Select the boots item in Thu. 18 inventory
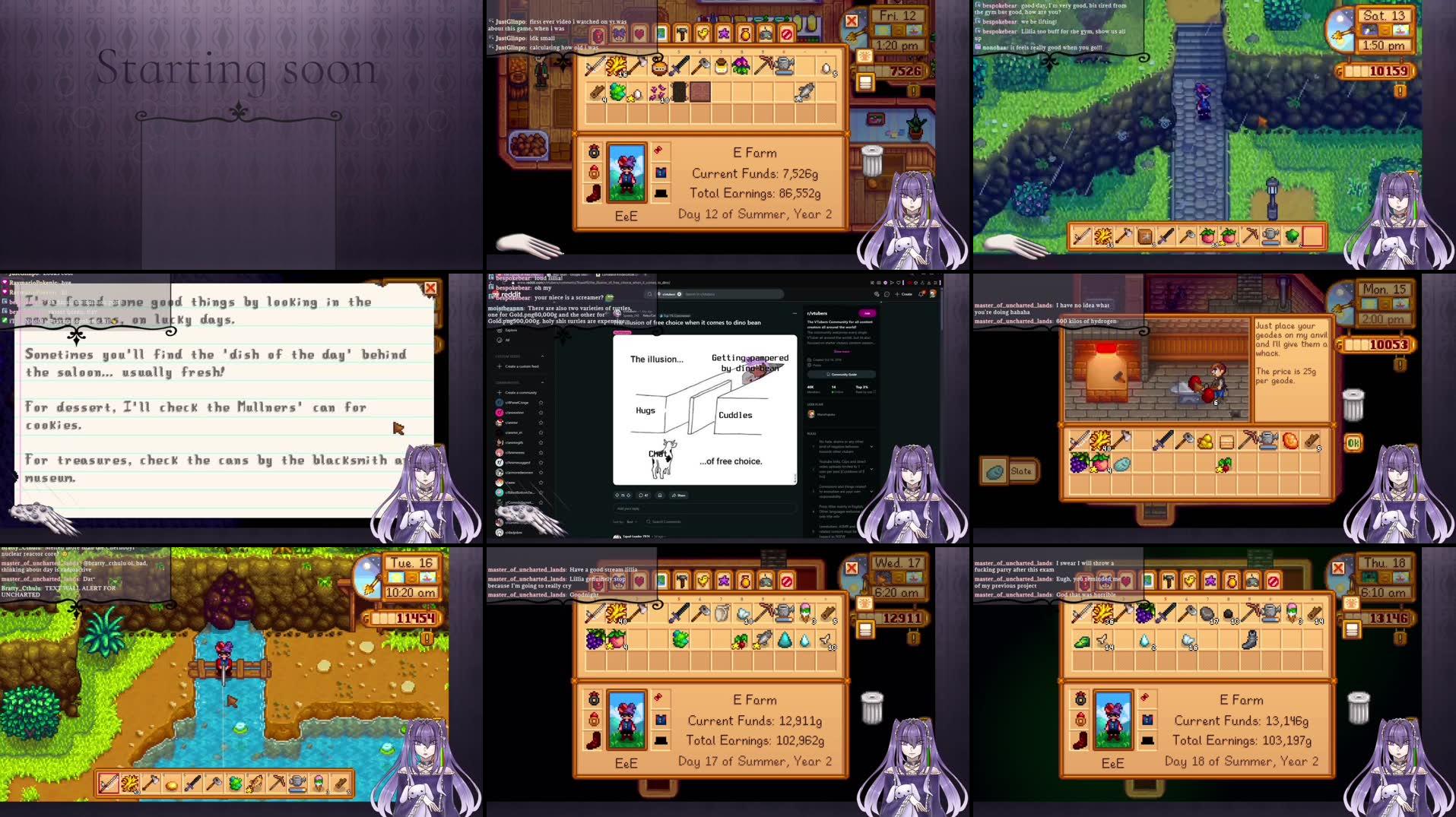This screenshot has width=1456, height=817. pyautogui.click(x=1249, y=641)
